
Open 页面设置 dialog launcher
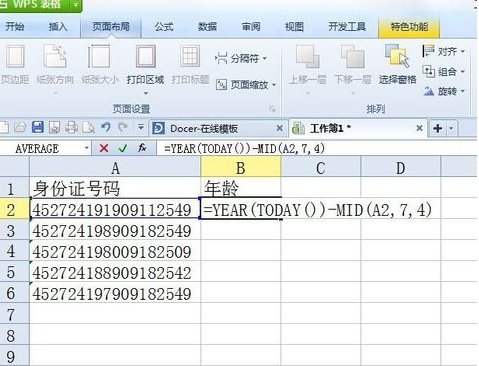272,109
